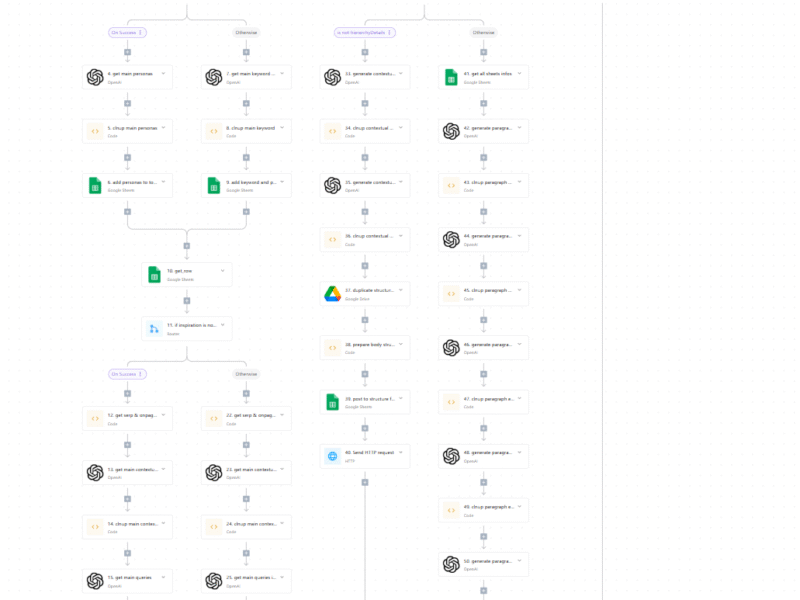800x600 pixels.
Task: Click the Google Sheets icon on step 10
Action: coord(154,275)
